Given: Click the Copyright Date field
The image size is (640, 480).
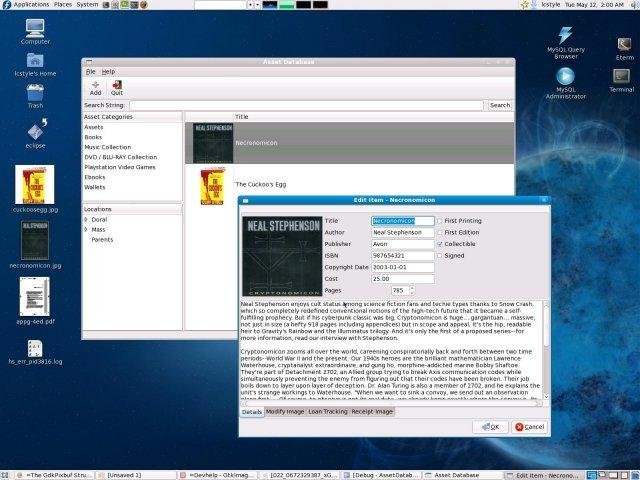Looking at the screenshot, I should 402,267.
